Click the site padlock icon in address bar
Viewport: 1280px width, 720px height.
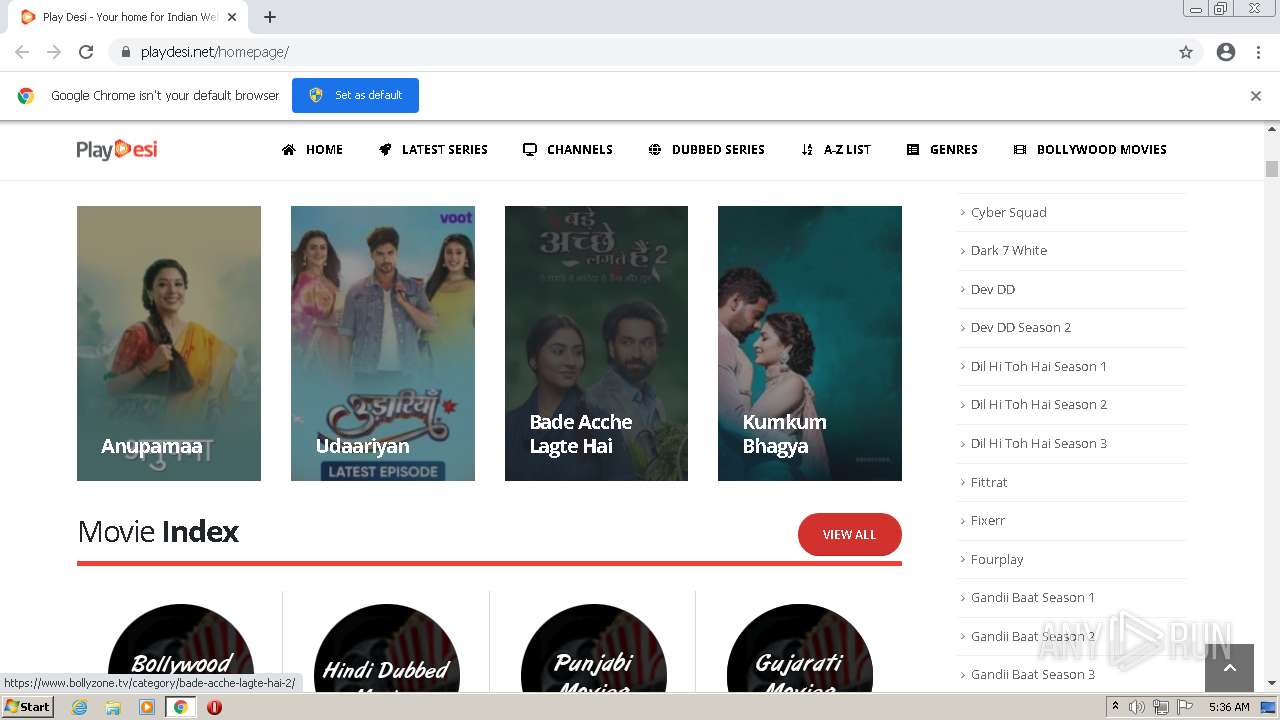pyautogui.click(x=126, y=52)
